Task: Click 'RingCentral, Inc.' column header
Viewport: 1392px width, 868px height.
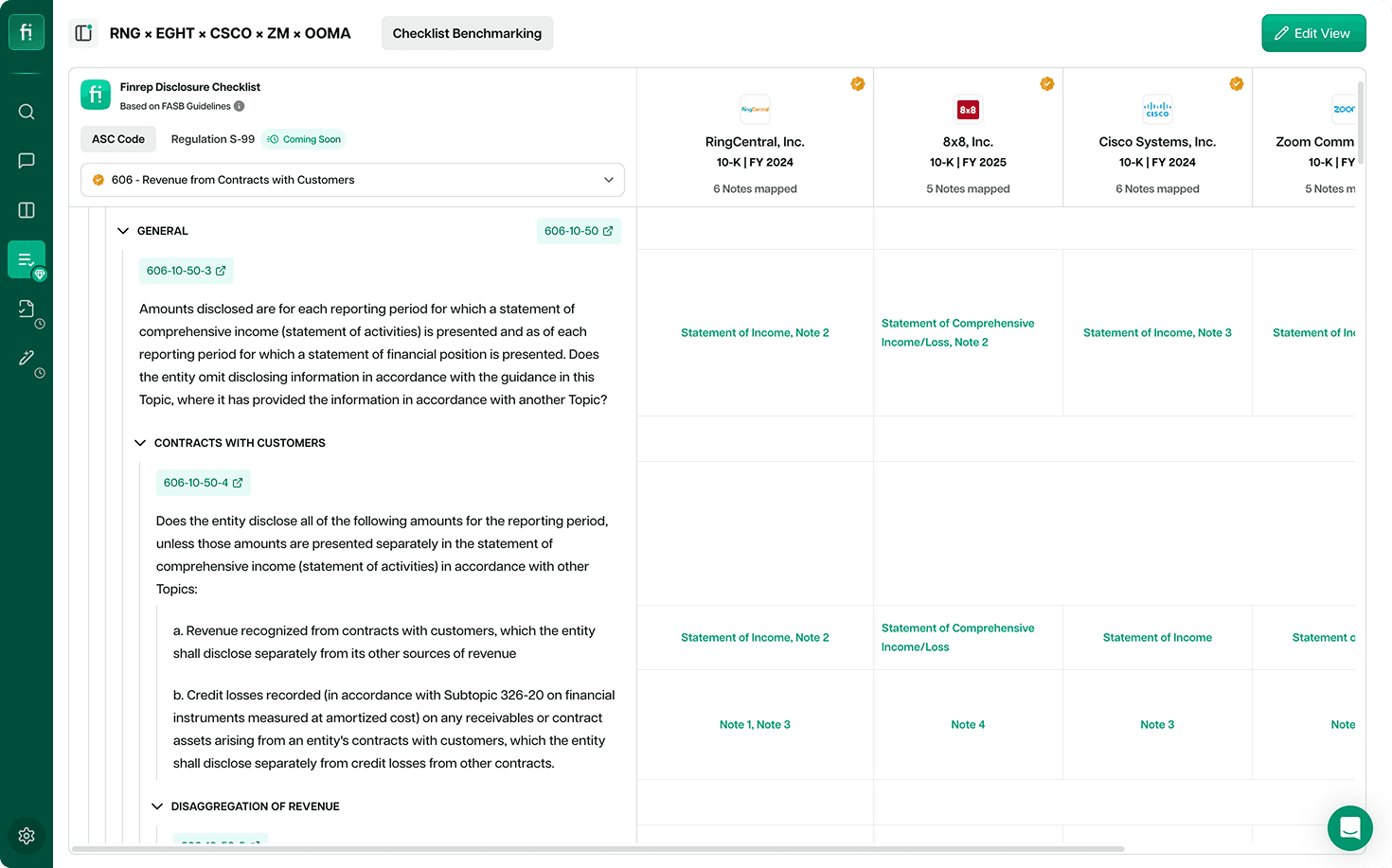Action: click(755, 142)
